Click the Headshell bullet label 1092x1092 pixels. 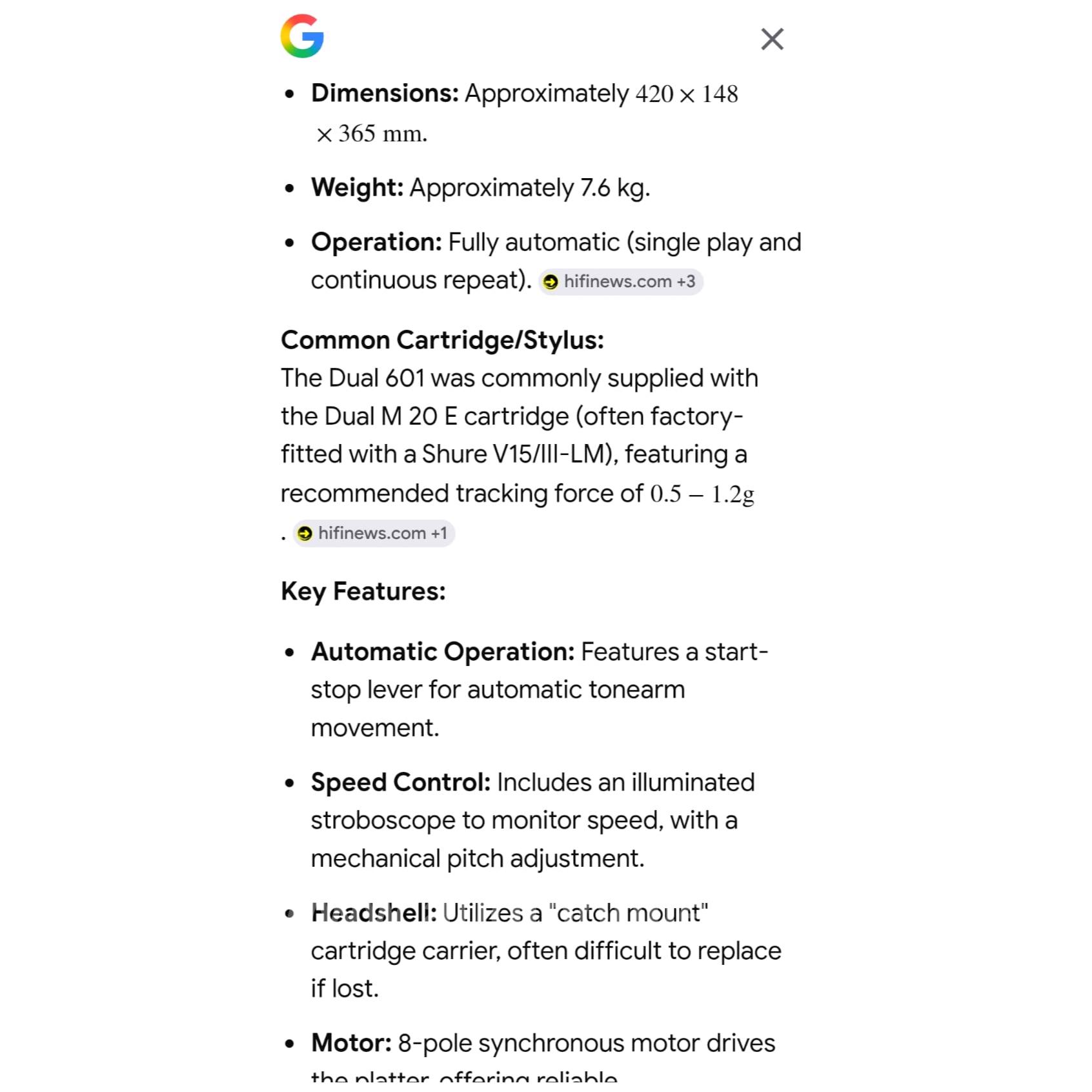click(x=374, y=913)
